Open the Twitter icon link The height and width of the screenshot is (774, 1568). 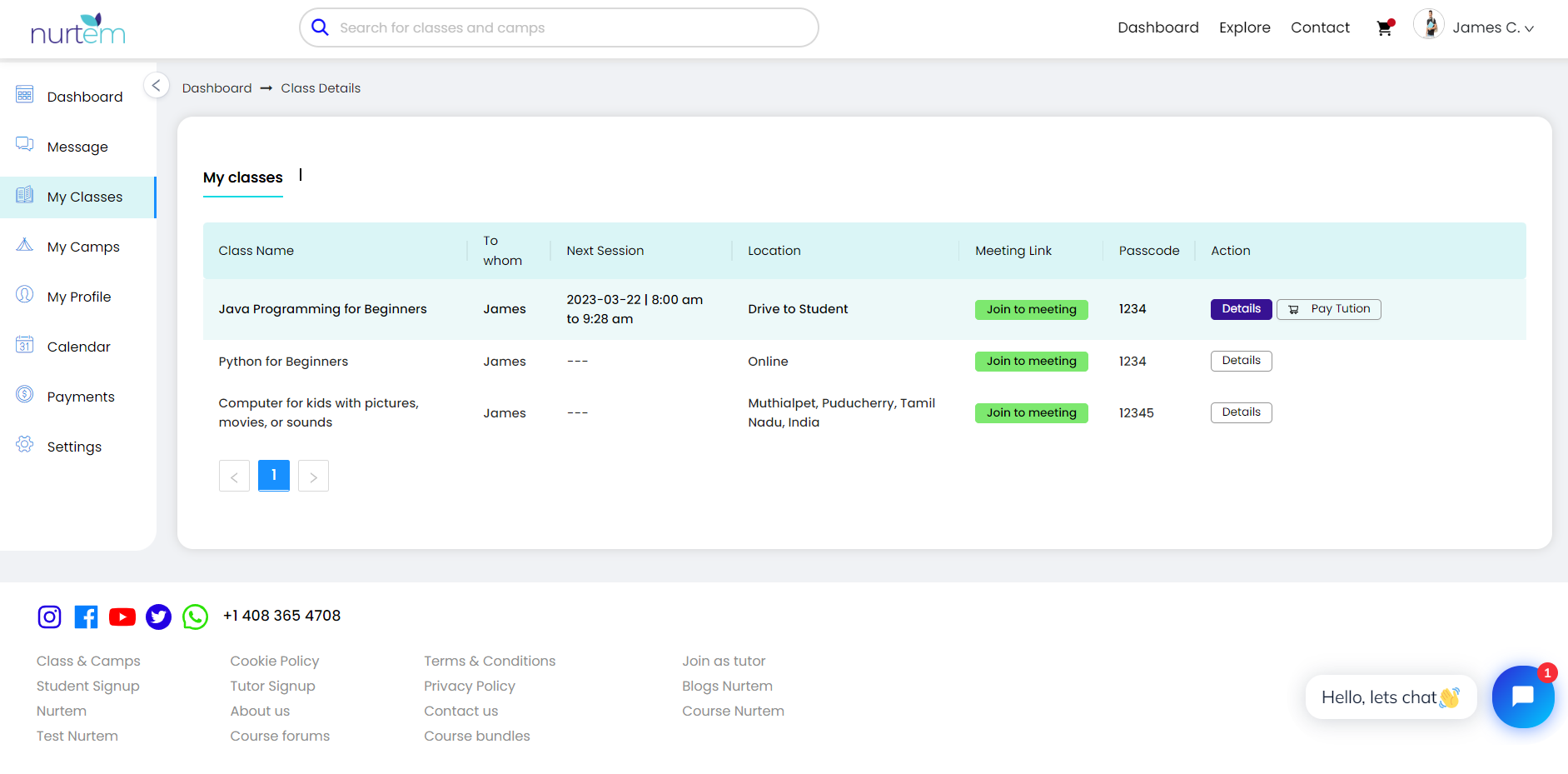(x=158, y=617)
